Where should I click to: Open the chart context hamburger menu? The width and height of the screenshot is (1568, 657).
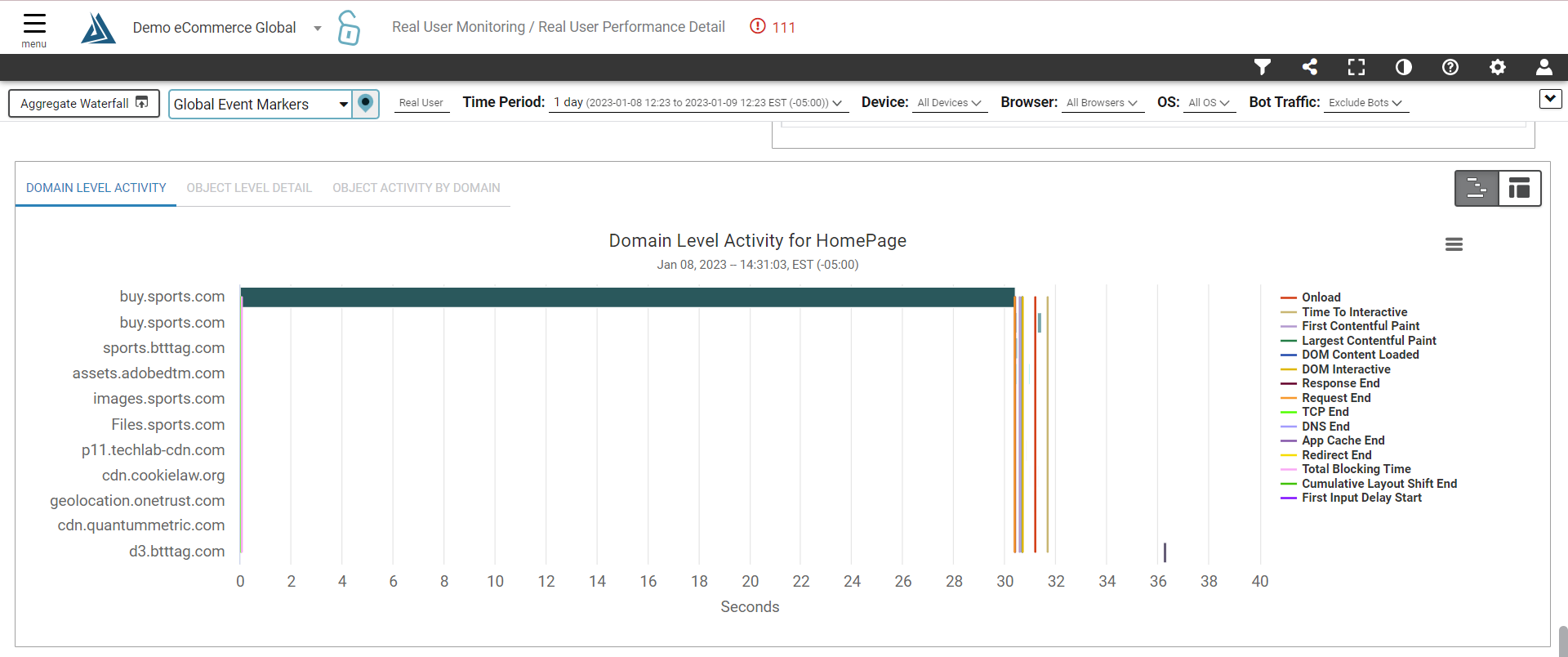(1454, 244)
